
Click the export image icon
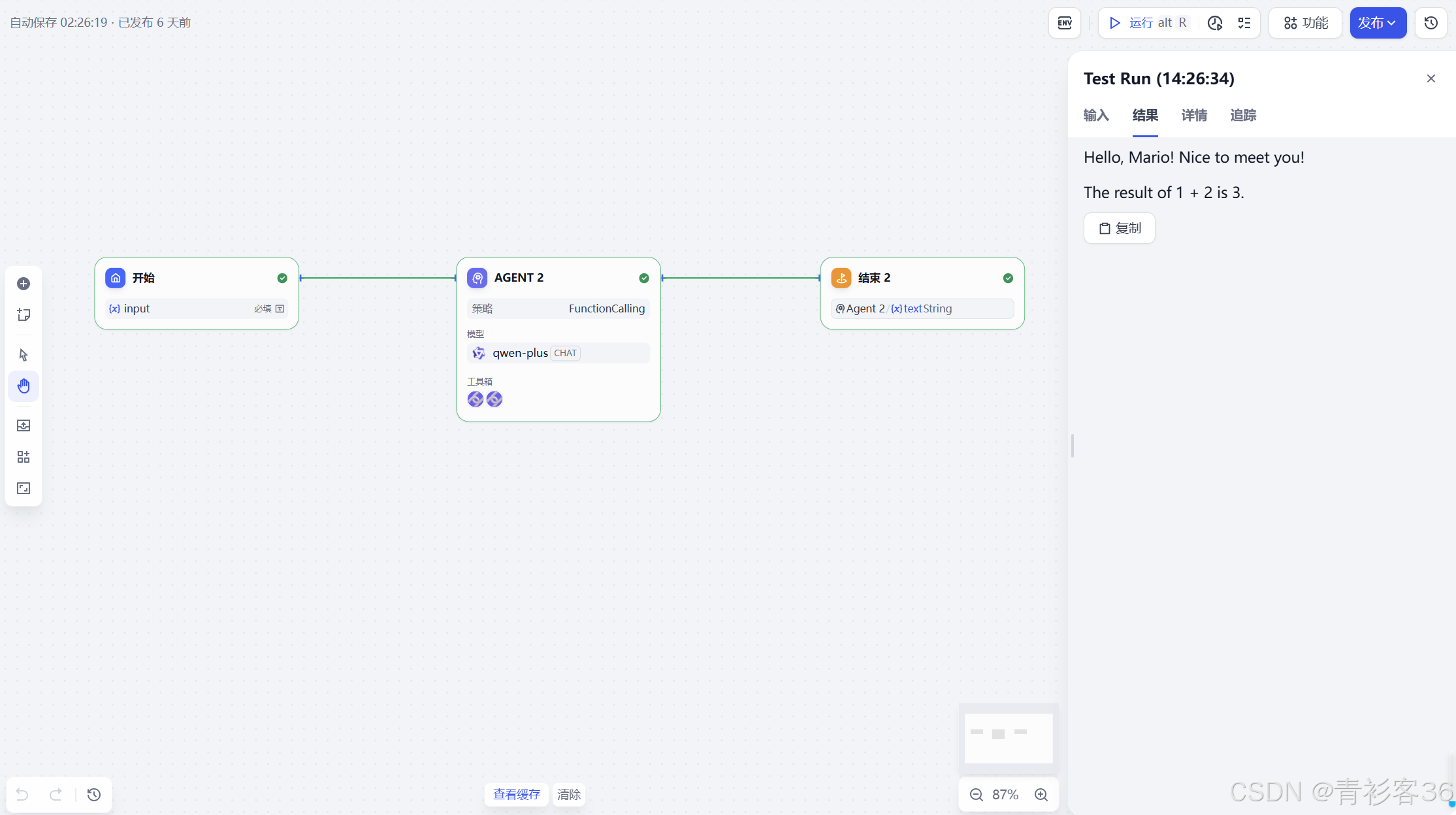tap(24, 425)
